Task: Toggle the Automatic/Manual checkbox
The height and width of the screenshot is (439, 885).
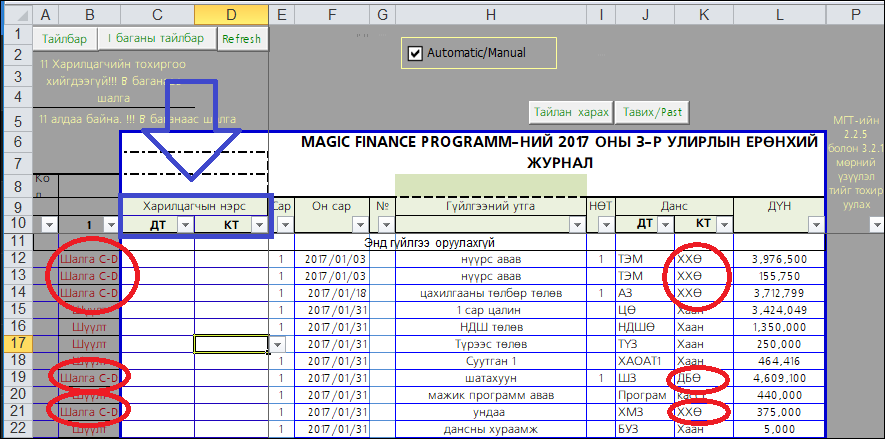Action: pos(416,53)
